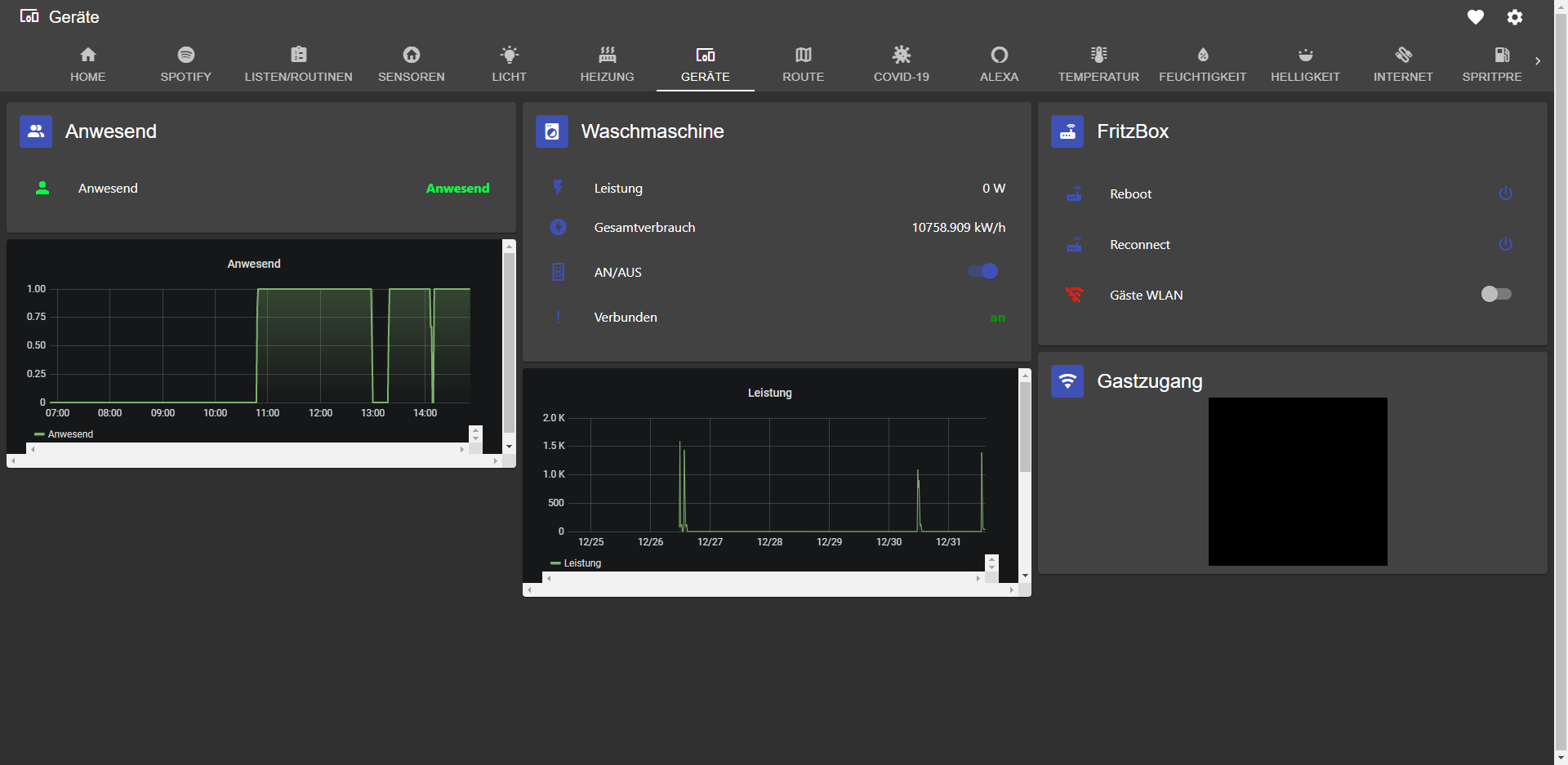This screenshot has width=1568, height=765.
Task: Click the FritzBox card title
Action: [x=1133, y=131]
